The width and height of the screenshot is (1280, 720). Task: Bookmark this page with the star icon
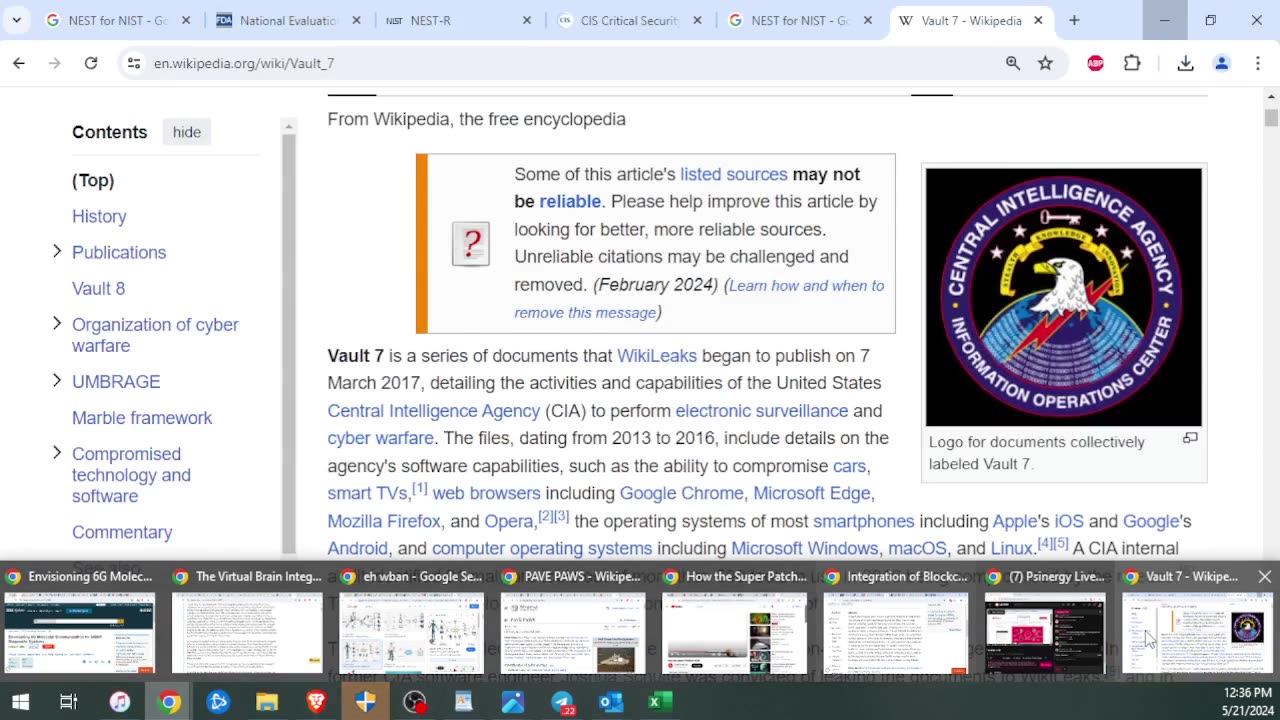(x=1046, y=63)
